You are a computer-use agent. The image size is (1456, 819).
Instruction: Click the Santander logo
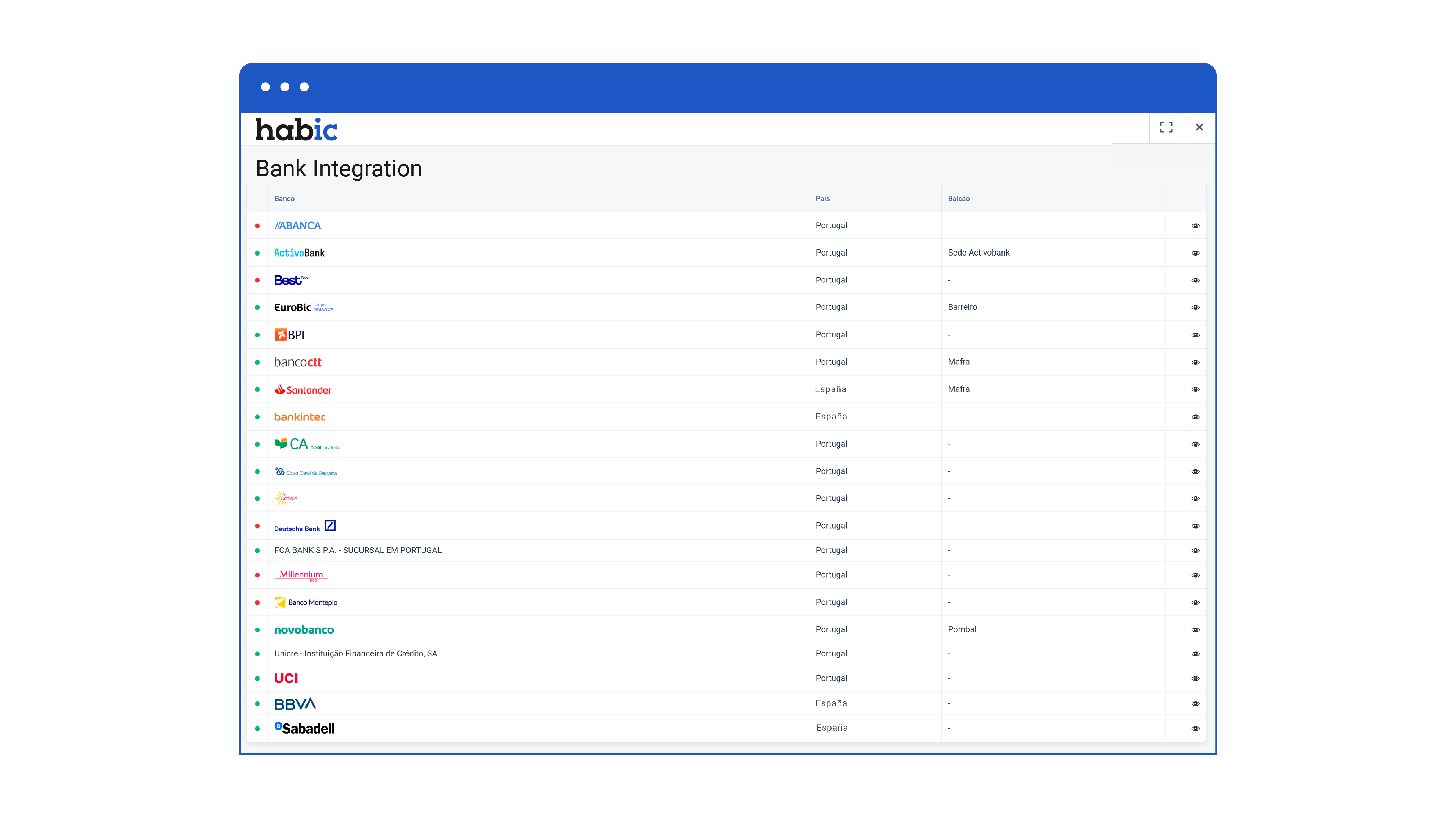pos(303,389)
